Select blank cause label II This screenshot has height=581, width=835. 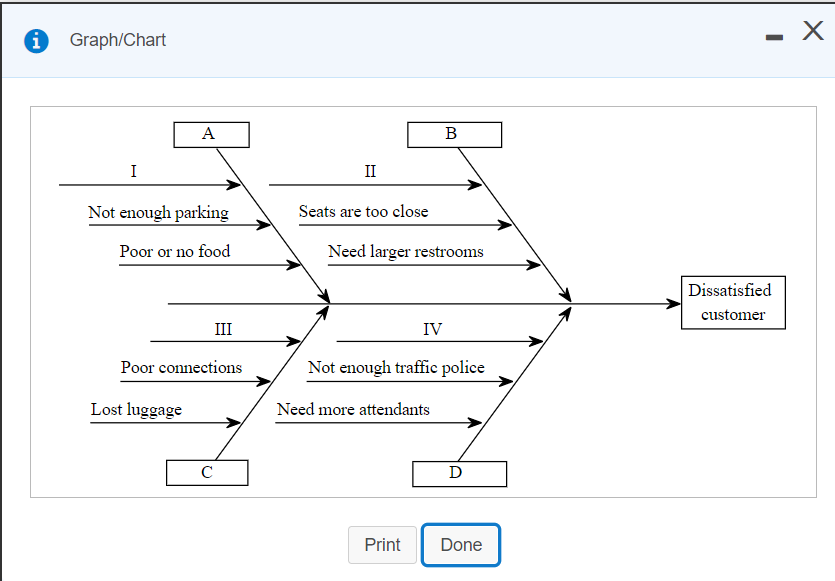coord(369,172)
